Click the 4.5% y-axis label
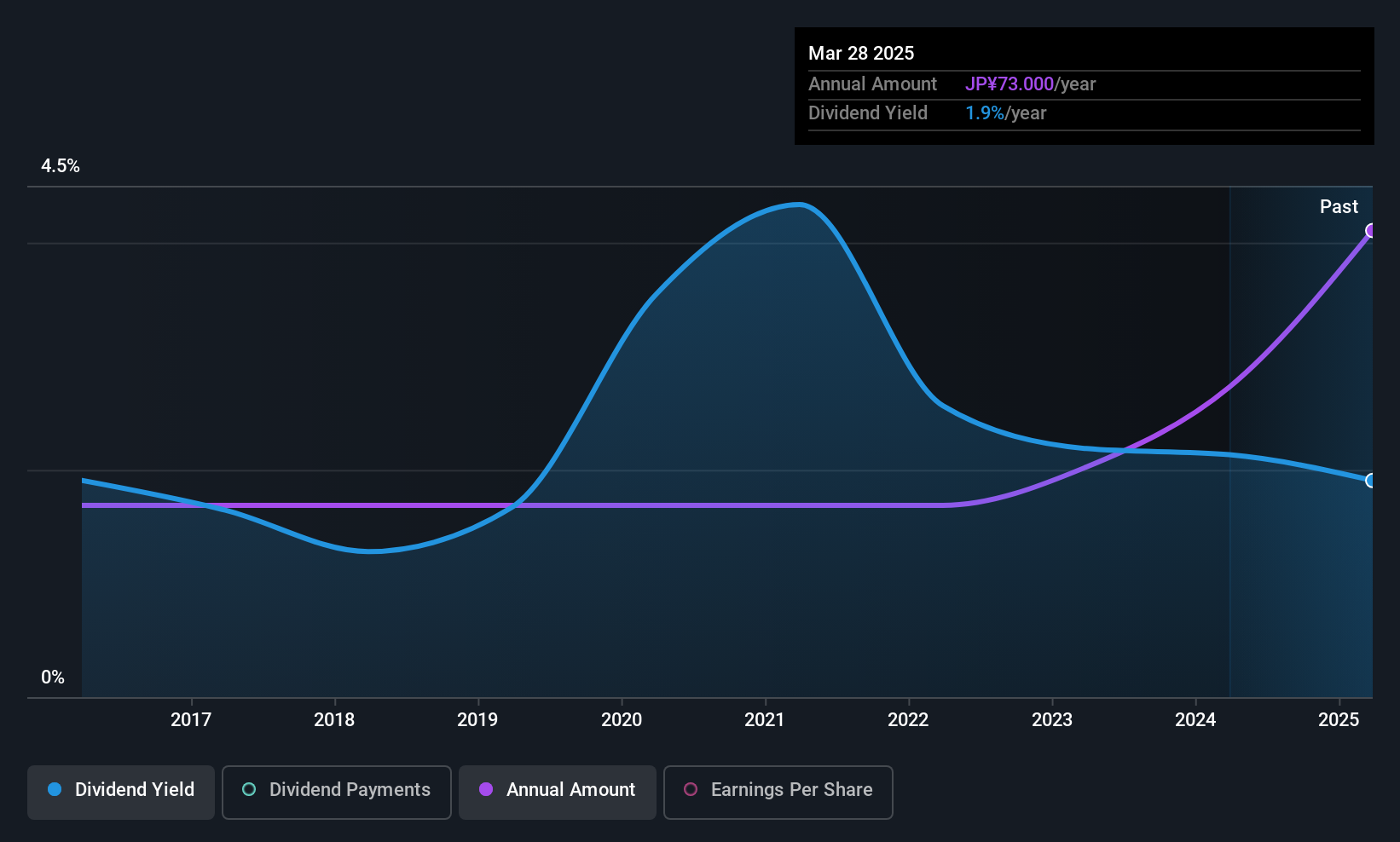The height and width of the screenshot is (842, 1400). pyautogui.click(x=61, y=166)
